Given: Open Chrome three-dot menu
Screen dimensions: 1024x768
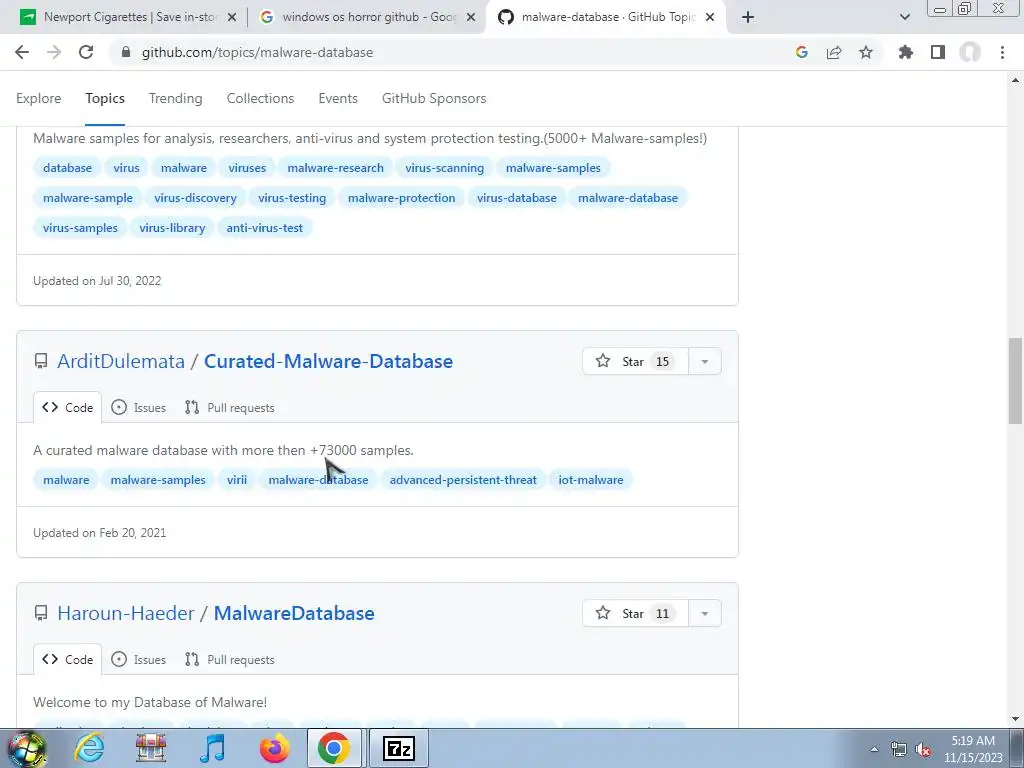Looking at the screenshot, I should point(1002,52).
